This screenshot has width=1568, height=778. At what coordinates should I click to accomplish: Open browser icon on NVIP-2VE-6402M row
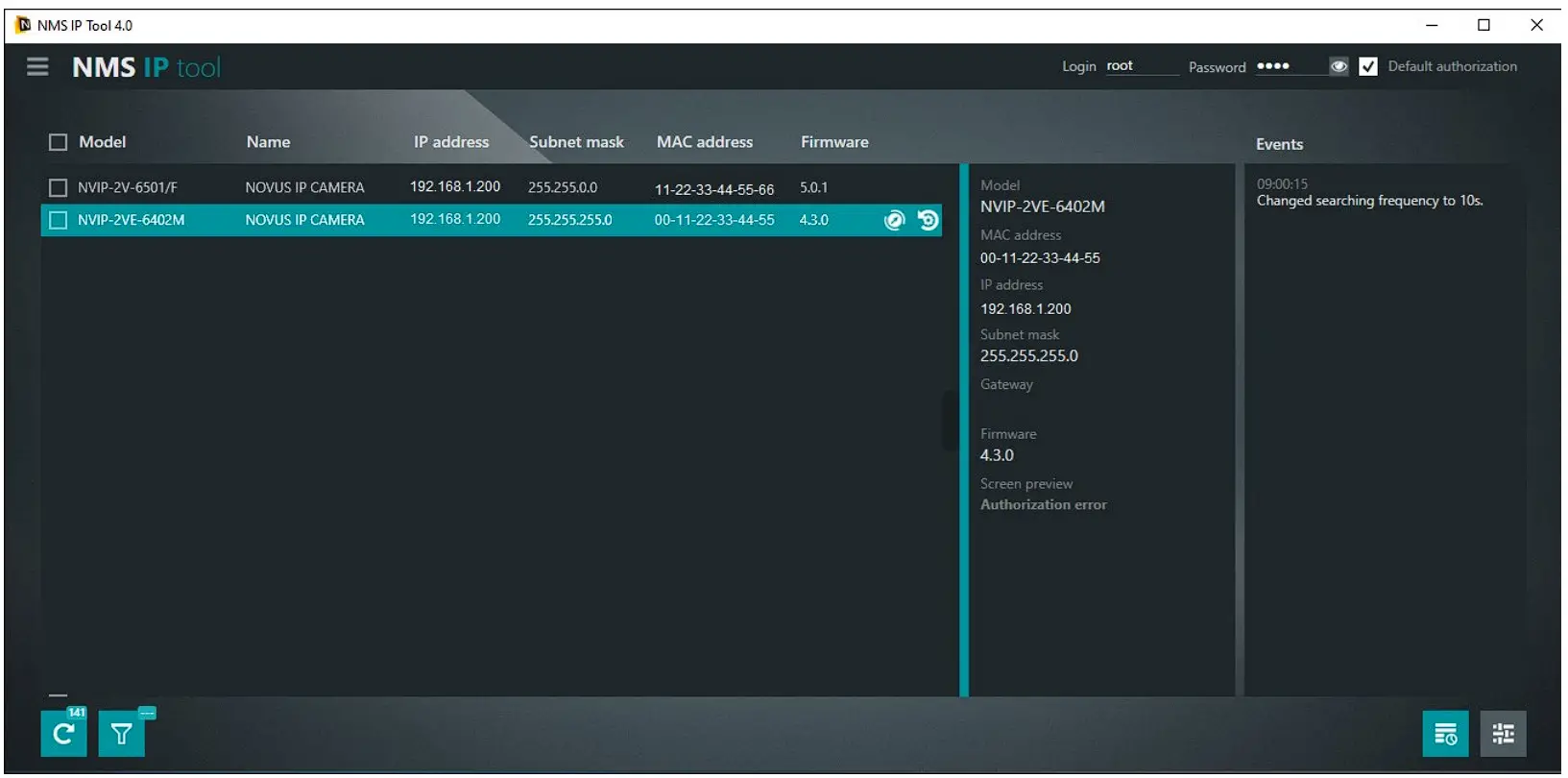click(x=894, y=220)
